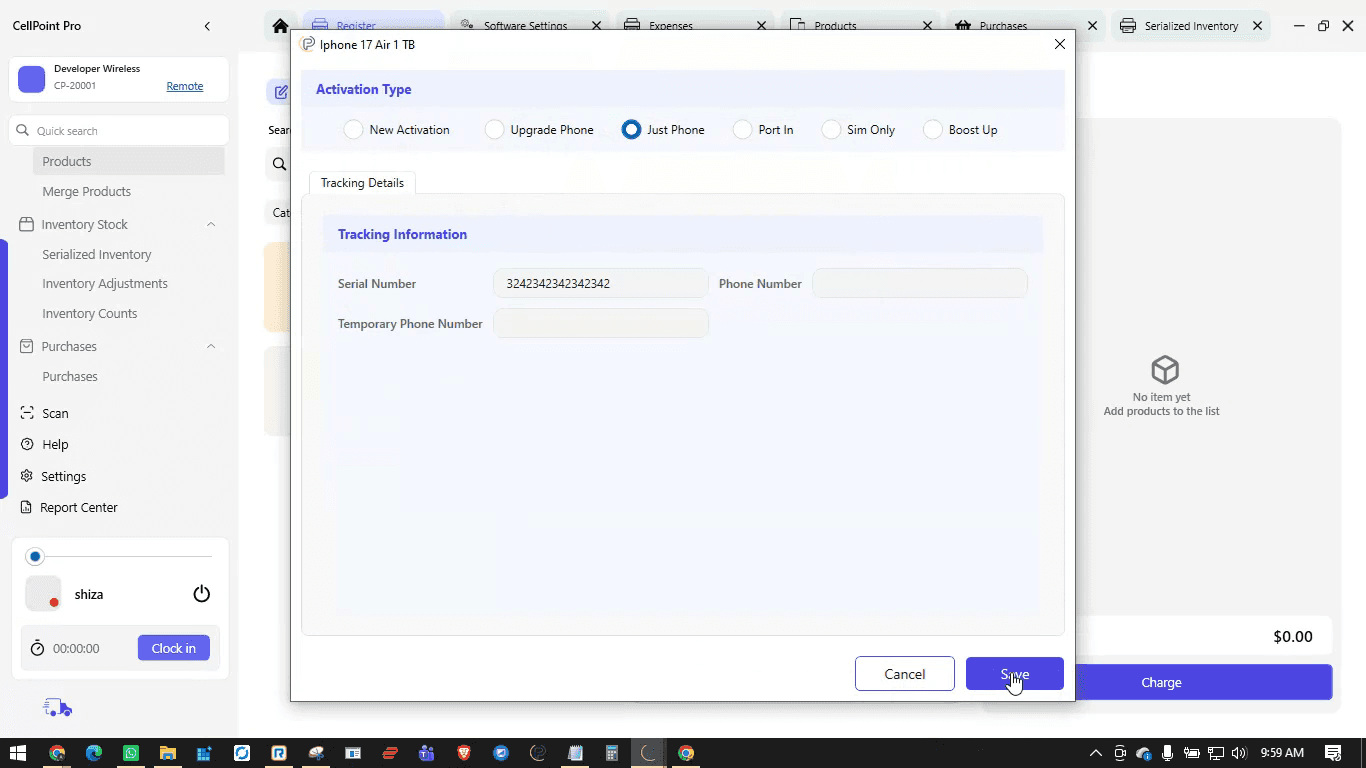The image size is (1366, 768).
Task: Cancel the activation dialog
Action: [x=905, y=674]
